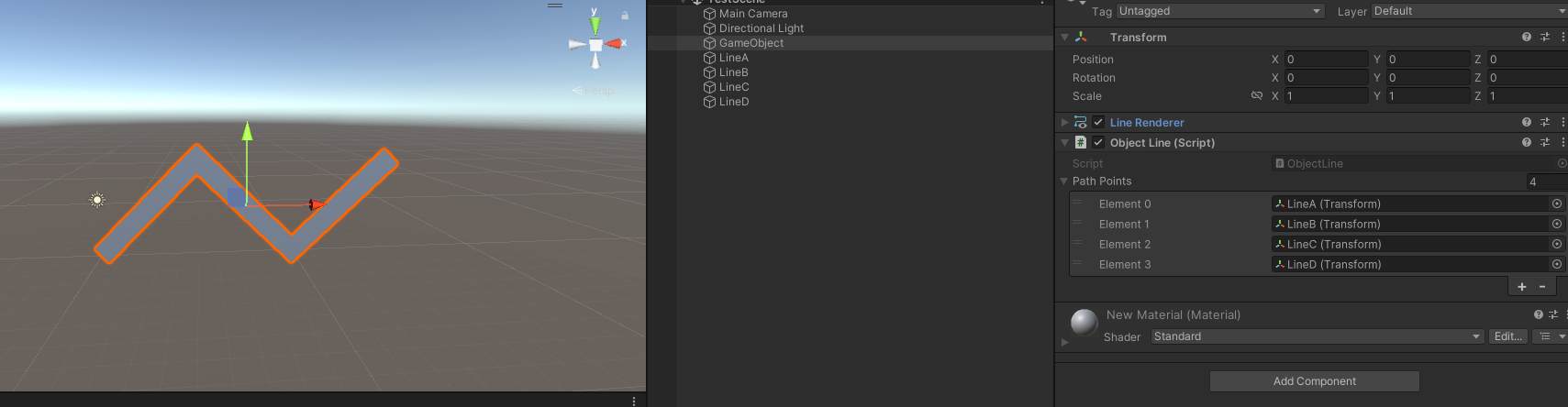Click the blue plane move handle square
The image size is (1568, 407).
[x=236, y=197]
